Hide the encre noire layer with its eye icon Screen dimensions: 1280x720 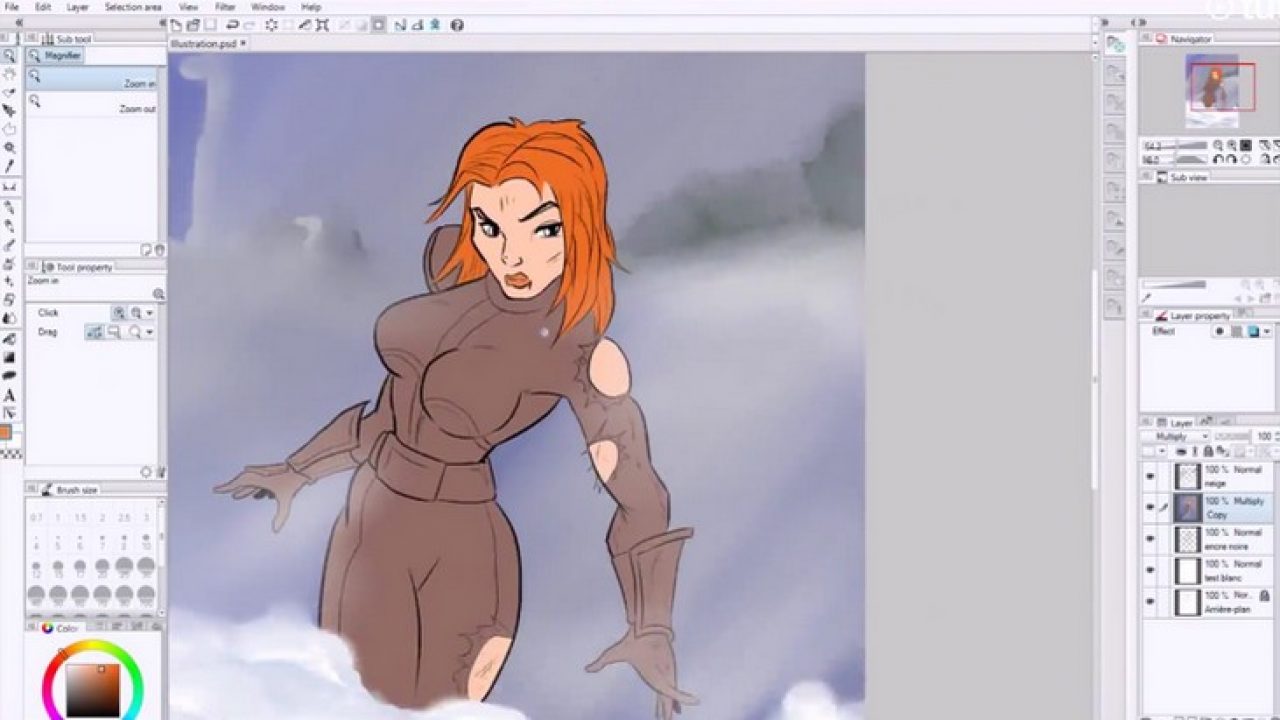tap(1150, 539)
